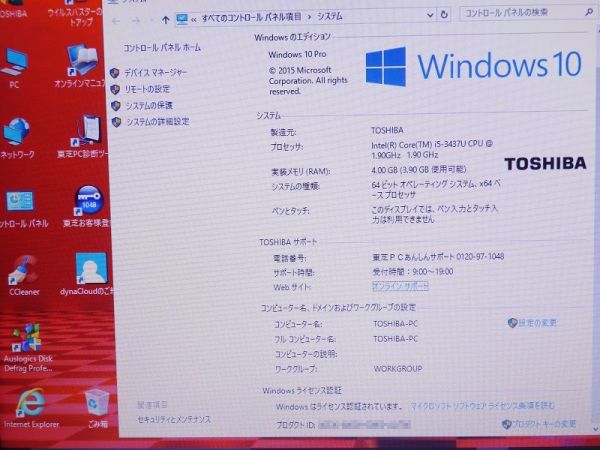Launch CCleaner from the desktop
The image size is (600, 450).
[x=23, y=276]
